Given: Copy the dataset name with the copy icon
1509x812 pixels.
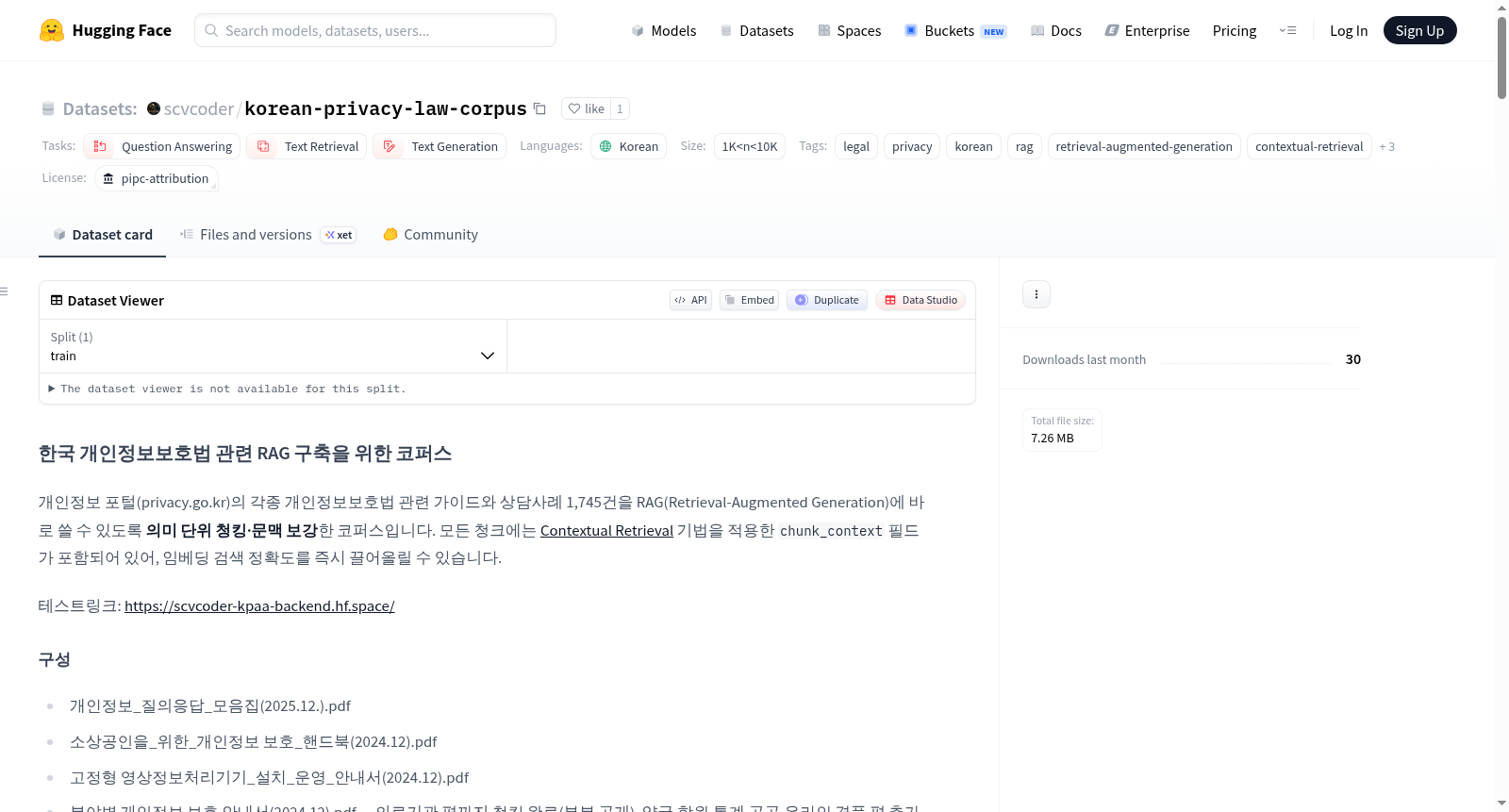Looking at the screenshot, I should [539, 108].
